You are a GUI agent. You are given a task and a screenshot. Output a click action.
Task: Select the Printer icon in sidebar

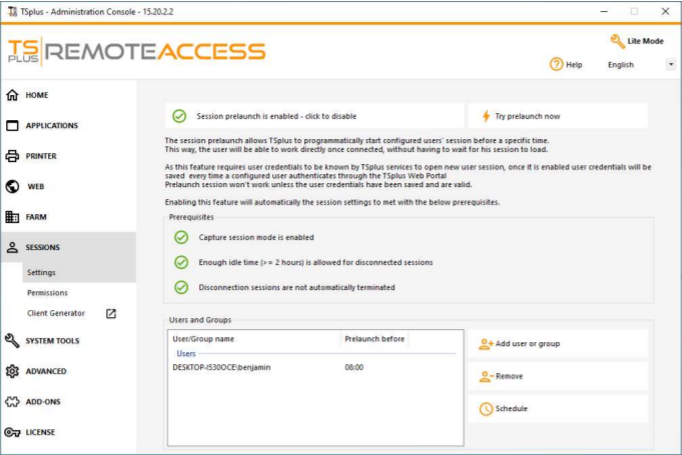tap(13, 156)
